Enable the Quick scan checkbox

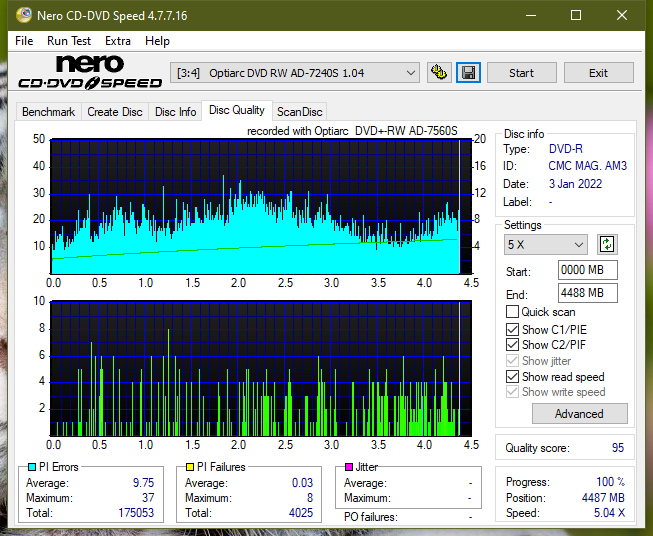pos(512,312)
